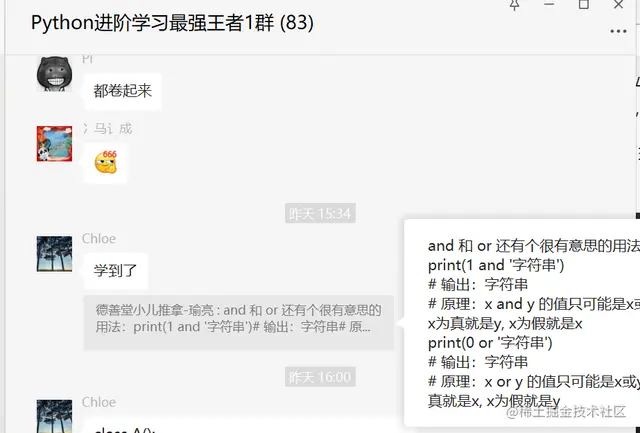Open the chat info three-dots menu
Screen dimensions: 640x433
coord(618,31)
